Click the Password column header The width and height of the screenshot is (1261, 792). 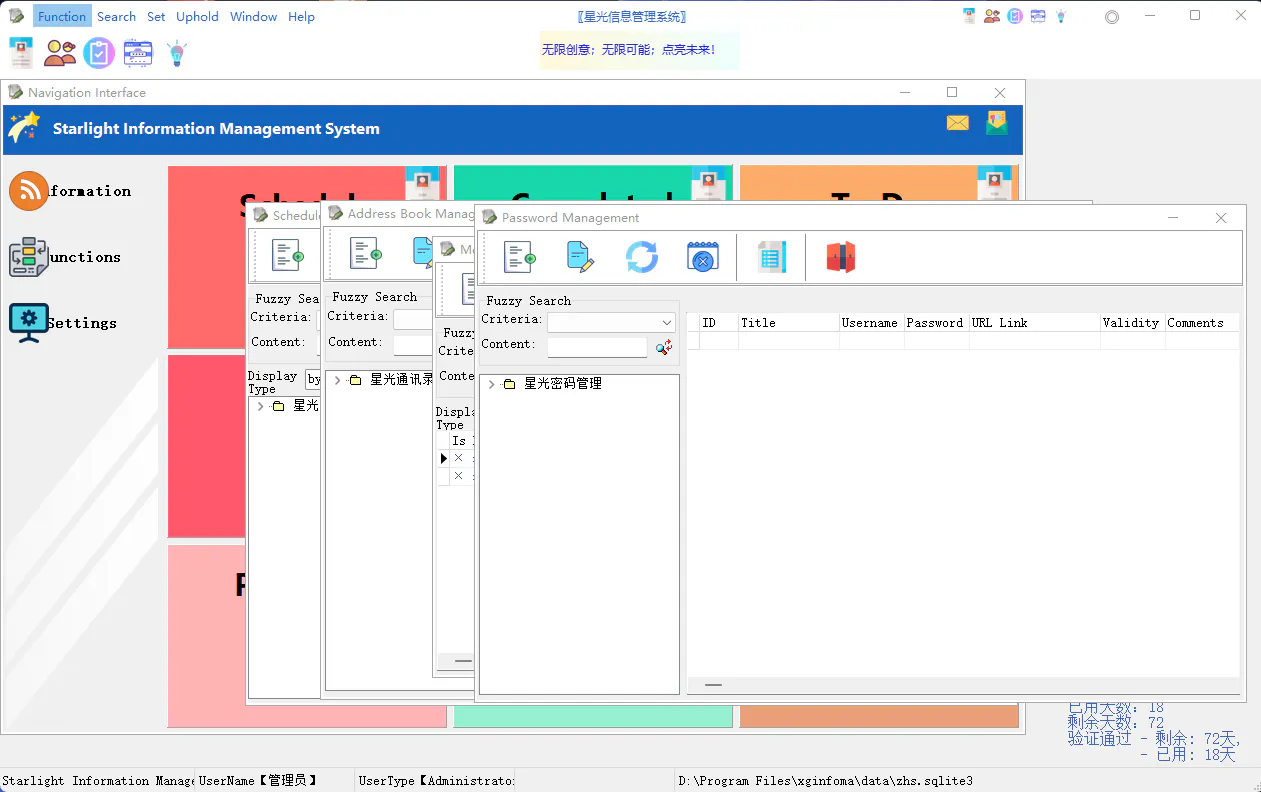936,323
